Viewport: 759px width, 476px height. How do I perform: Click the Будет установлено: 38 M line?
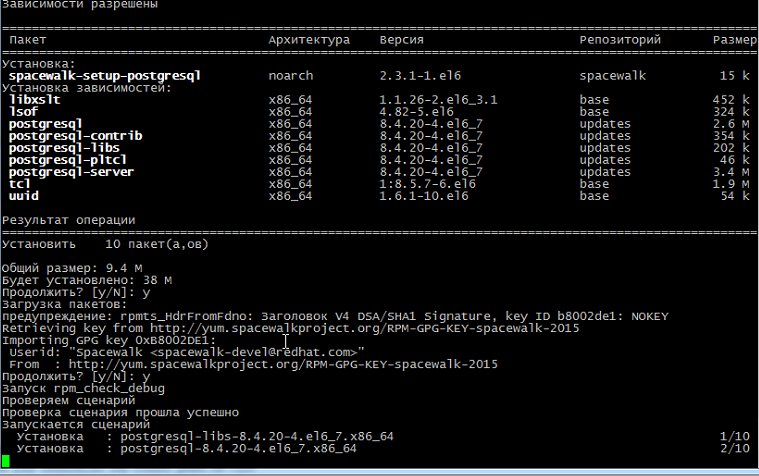coord(87,280)
